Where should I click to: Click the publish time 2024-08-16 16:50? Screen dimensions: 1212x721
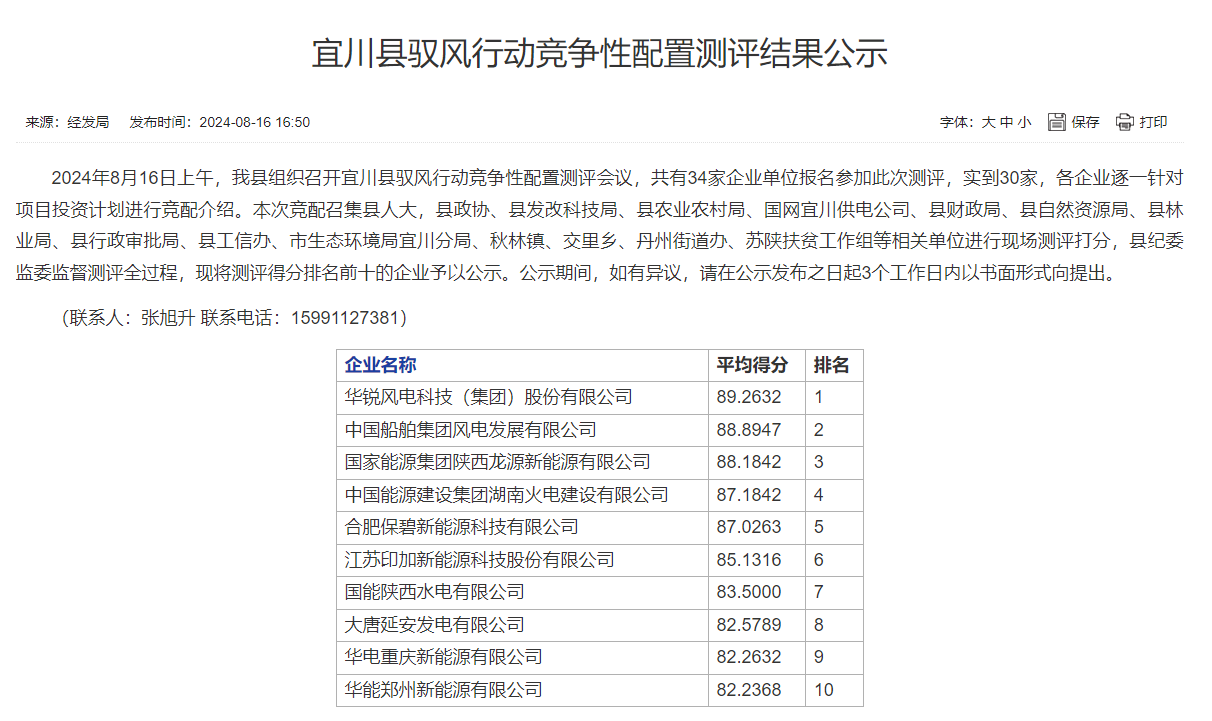pos(255,122)
